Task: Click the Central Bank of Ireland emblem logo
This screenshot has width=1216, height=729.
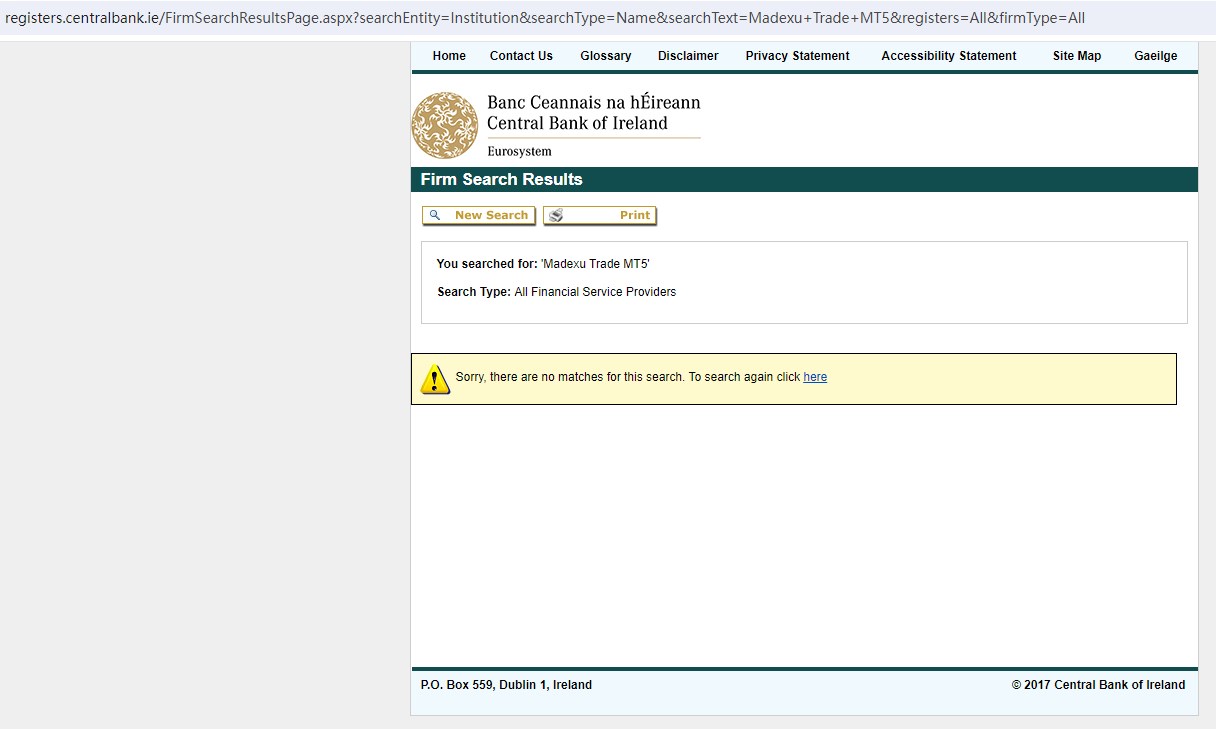Action: point(445,125)
